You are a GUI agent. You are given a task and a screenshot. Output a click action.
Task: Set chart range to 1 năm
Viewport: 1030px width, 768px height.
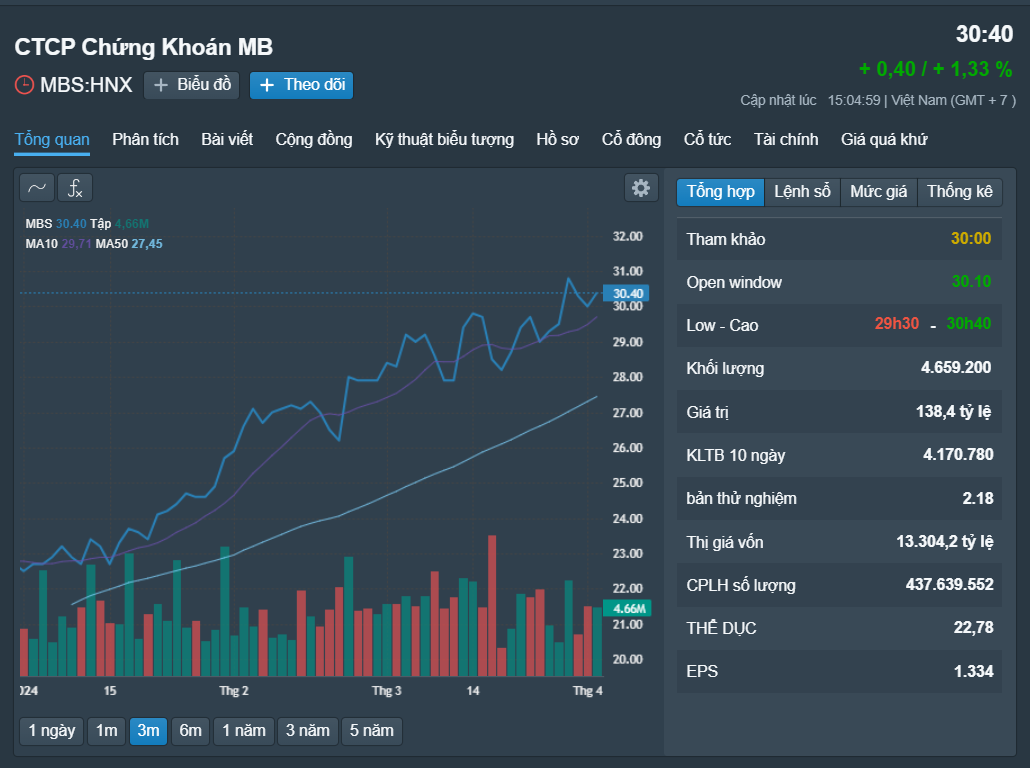click(244, 731)
